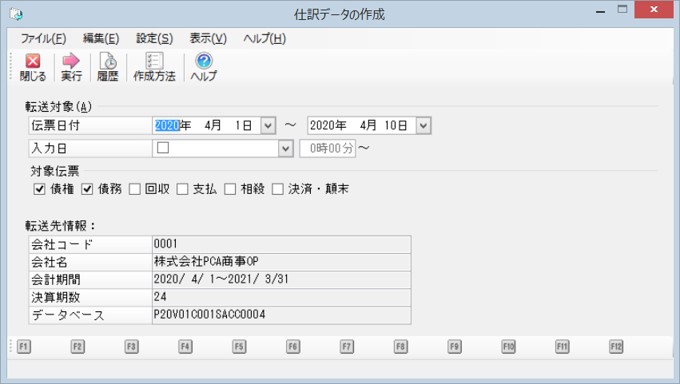
Task: Uncheck the 債権 checkbox
Action: 39,189
